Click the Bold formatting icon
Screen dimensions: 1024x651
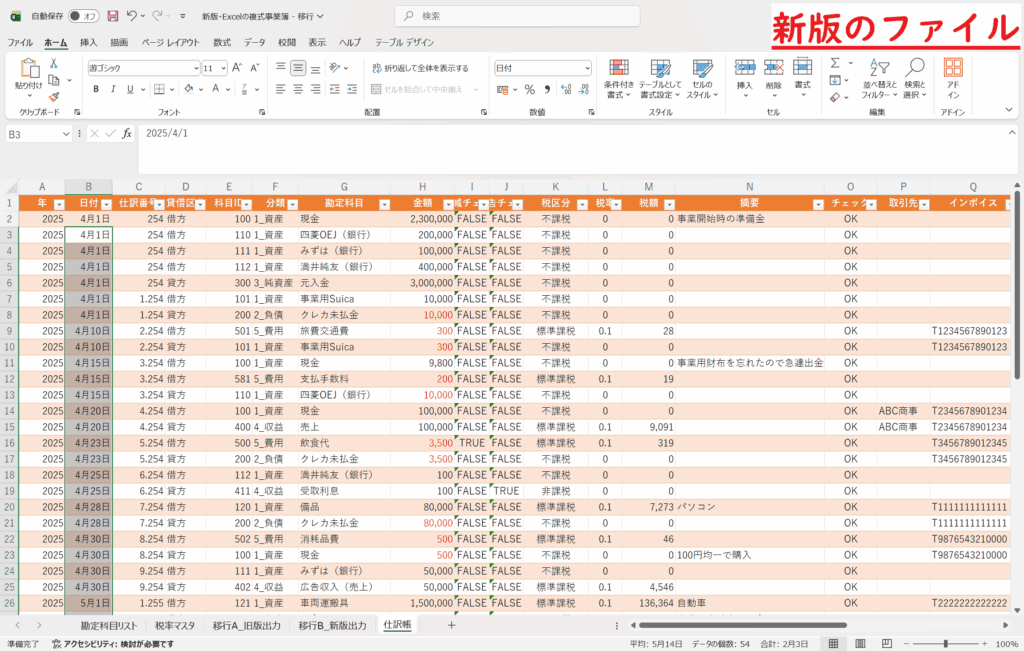click(x=97, y=89)
